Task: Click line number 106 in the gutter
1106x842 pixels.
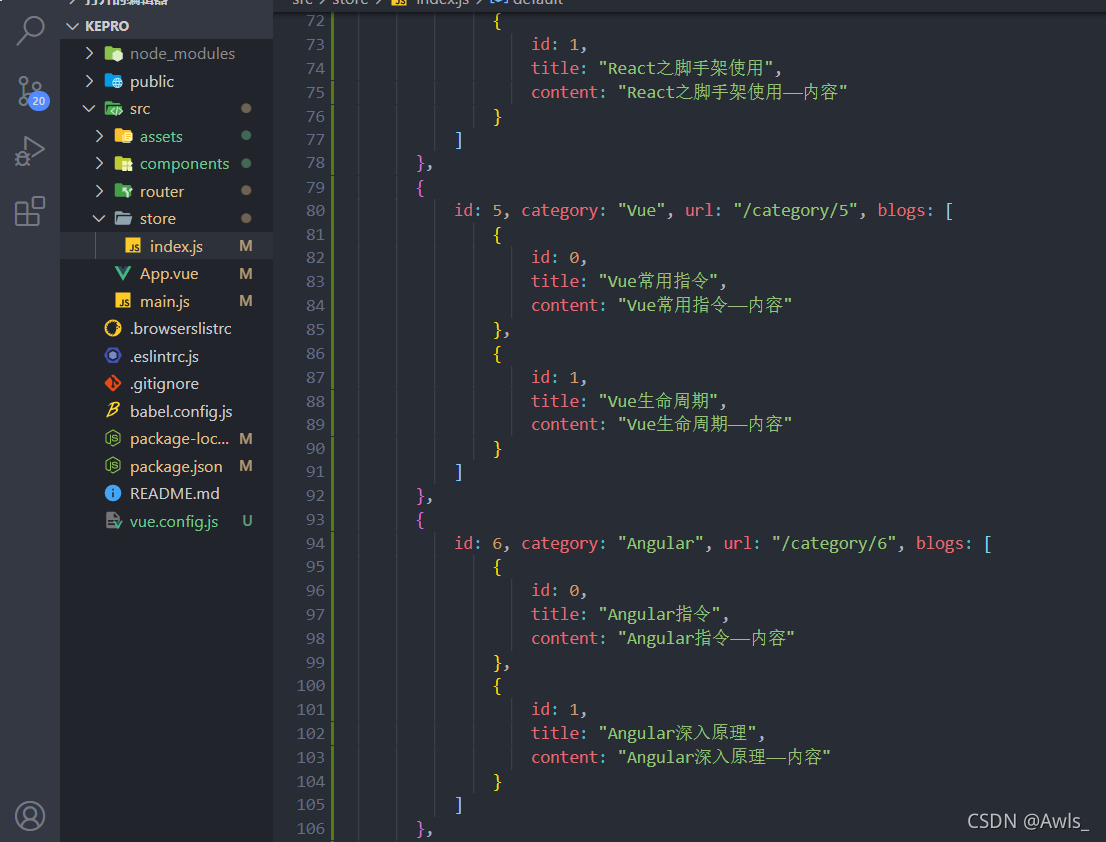Action: (311, 829)
